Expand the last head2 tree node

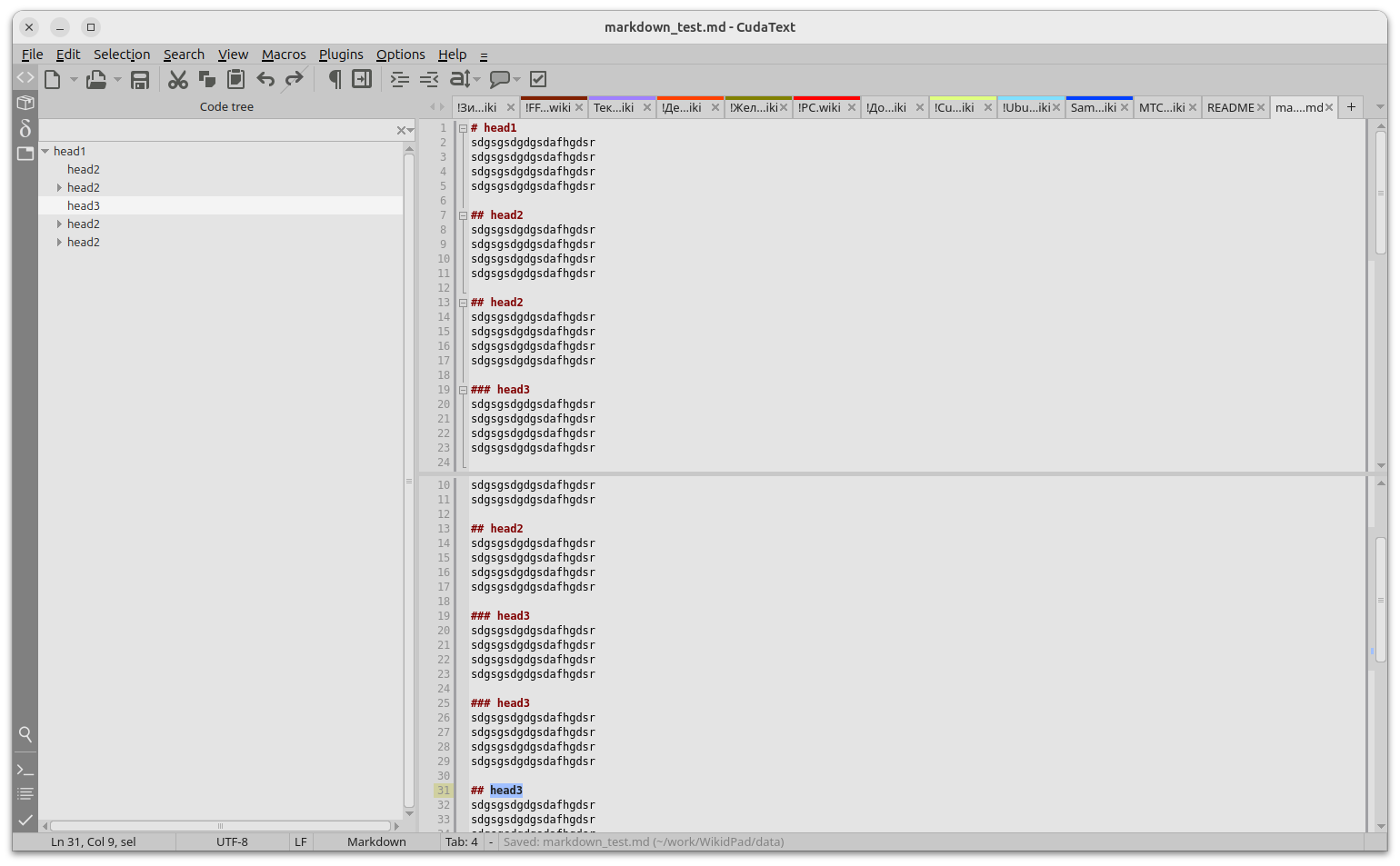pos(60,243)
